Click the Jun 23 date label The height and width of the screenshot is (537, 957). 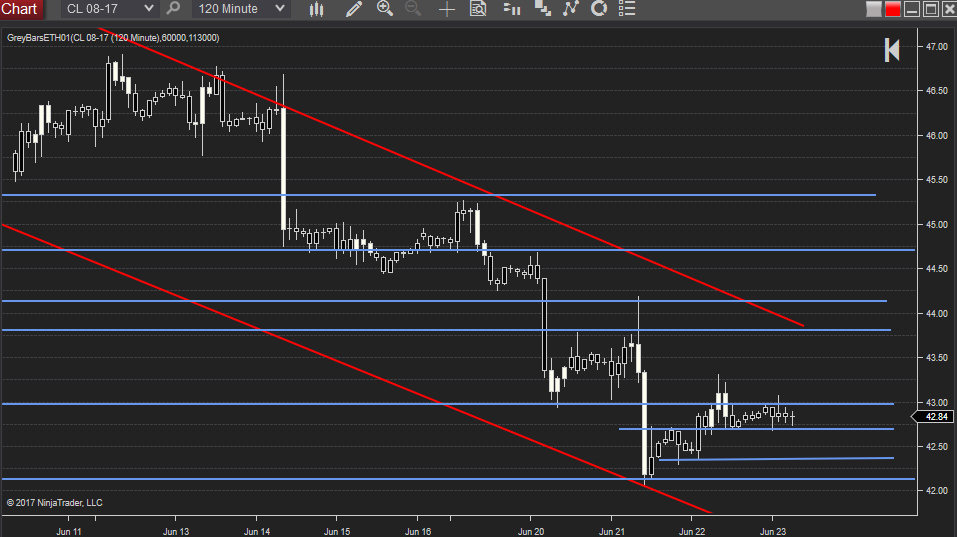(x=773, y=532)
